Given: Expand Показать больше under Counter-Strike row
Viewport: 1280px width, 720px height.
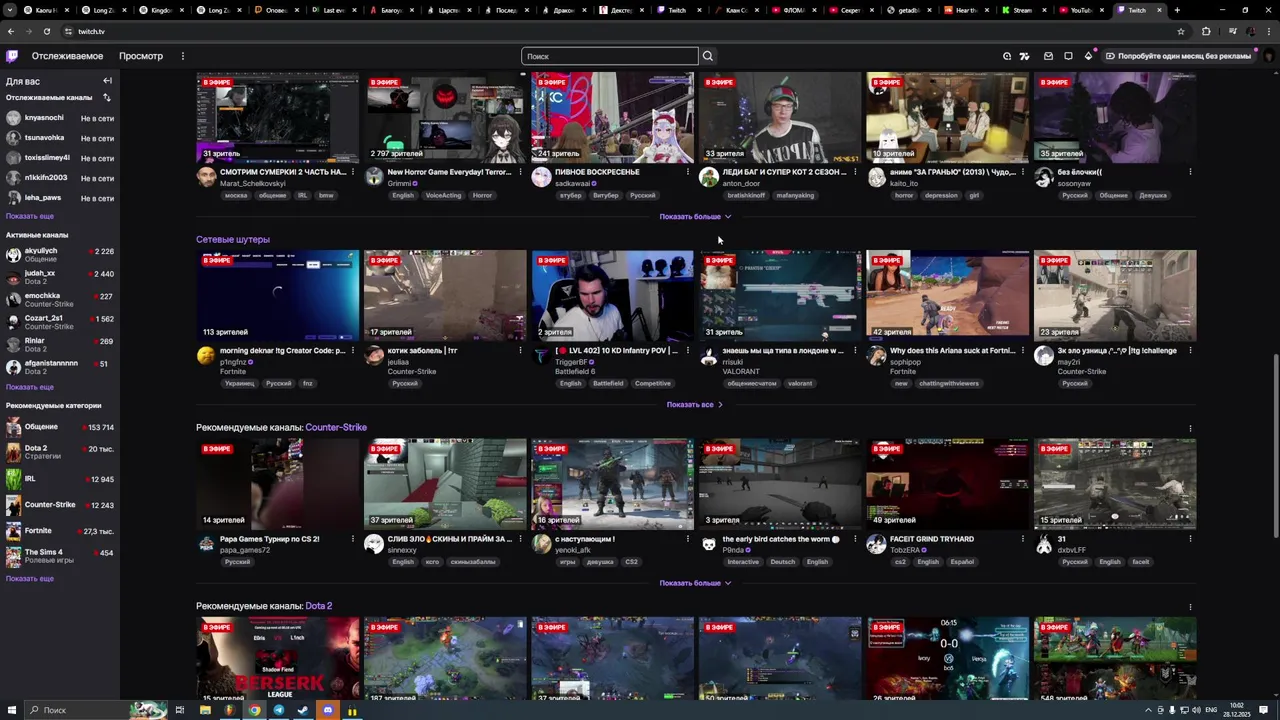Looking at the screenshot, I should pyautogui.click(x=695, y=583).
